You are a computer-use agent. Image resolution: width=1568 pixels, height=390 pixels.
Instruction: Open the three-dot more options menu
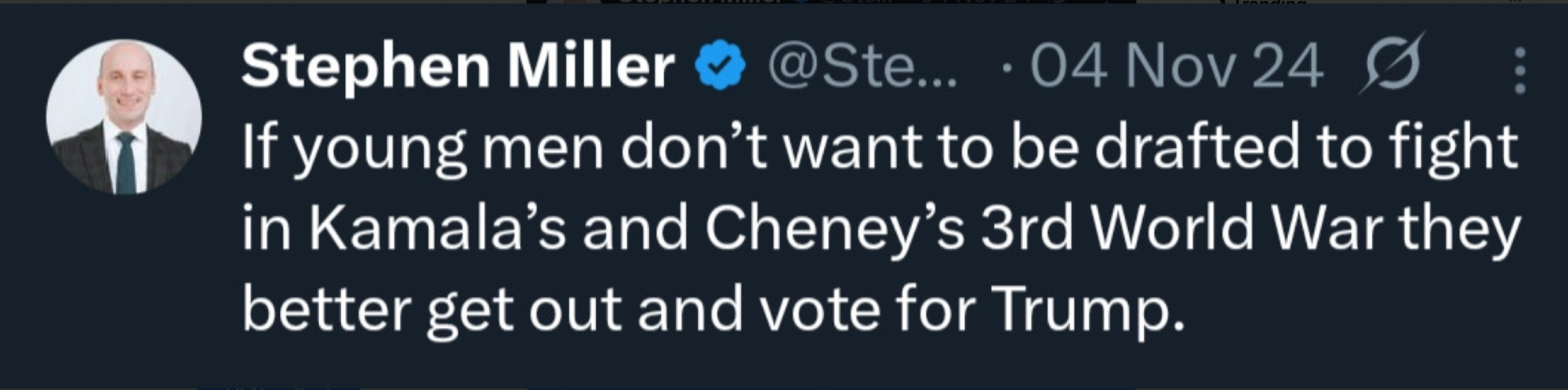tap(1519, 70)
